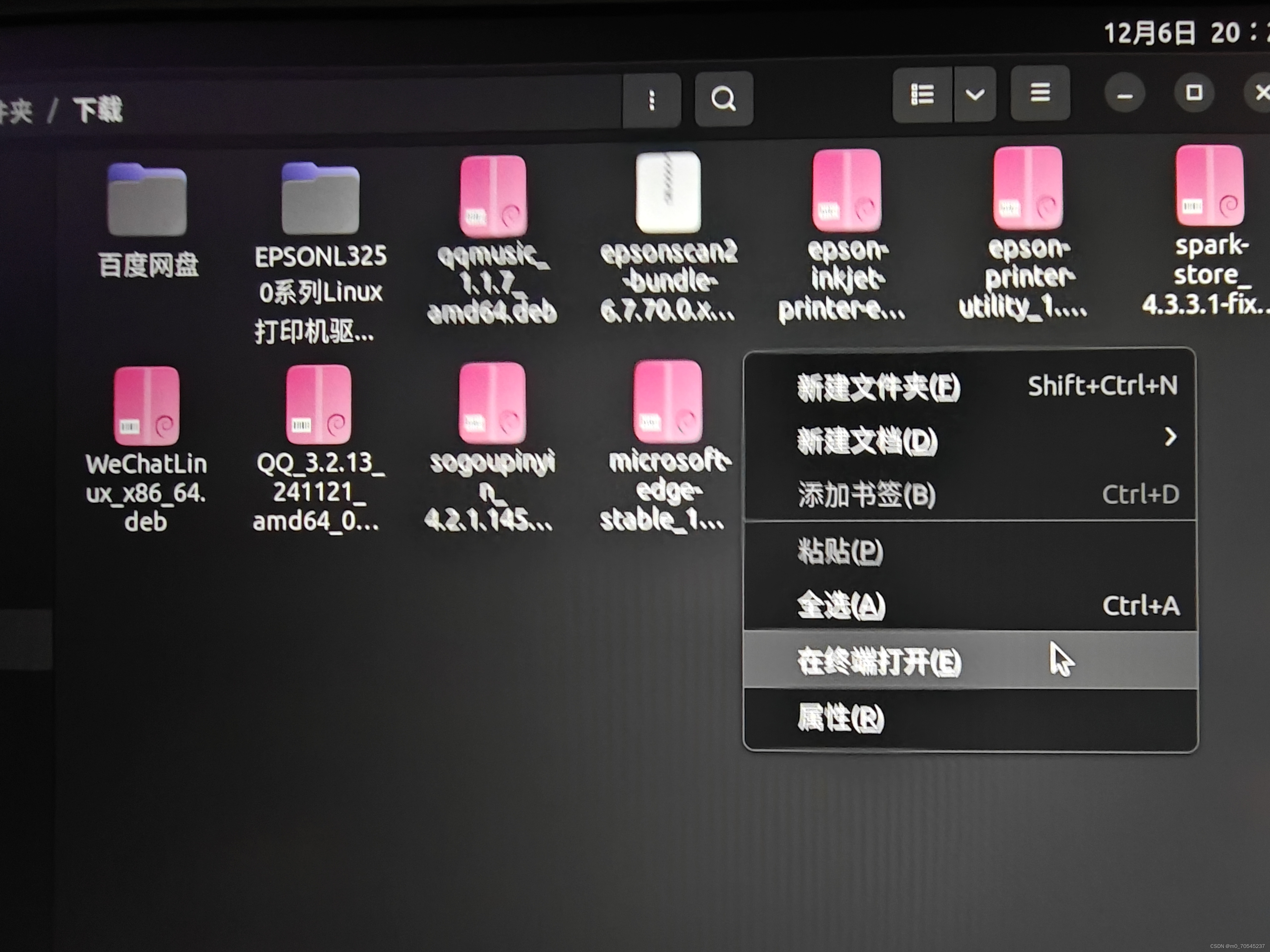Click 添加书签 menu entry
This screenshot has width=1270, height=952.
click(x=867, y=495)
